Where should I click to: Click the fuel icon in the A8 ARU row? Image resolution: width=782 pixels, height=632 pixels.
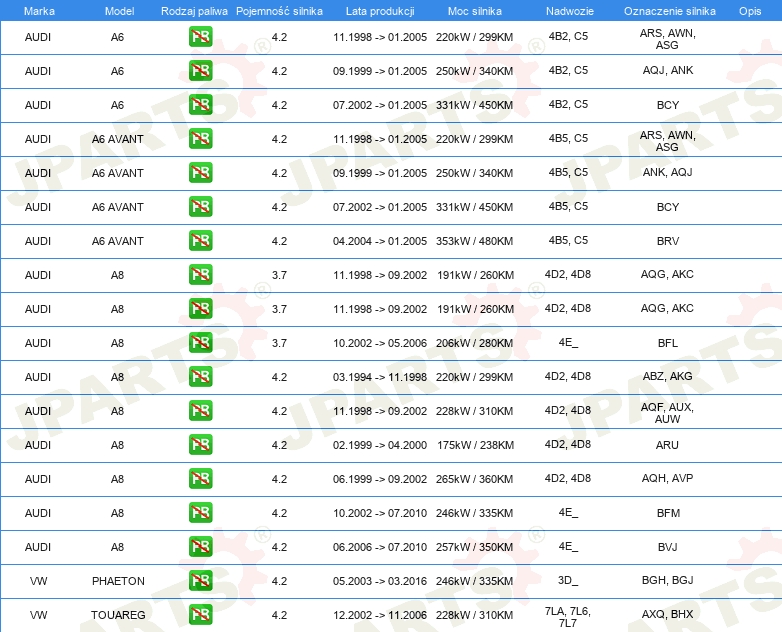pos(200,444)
